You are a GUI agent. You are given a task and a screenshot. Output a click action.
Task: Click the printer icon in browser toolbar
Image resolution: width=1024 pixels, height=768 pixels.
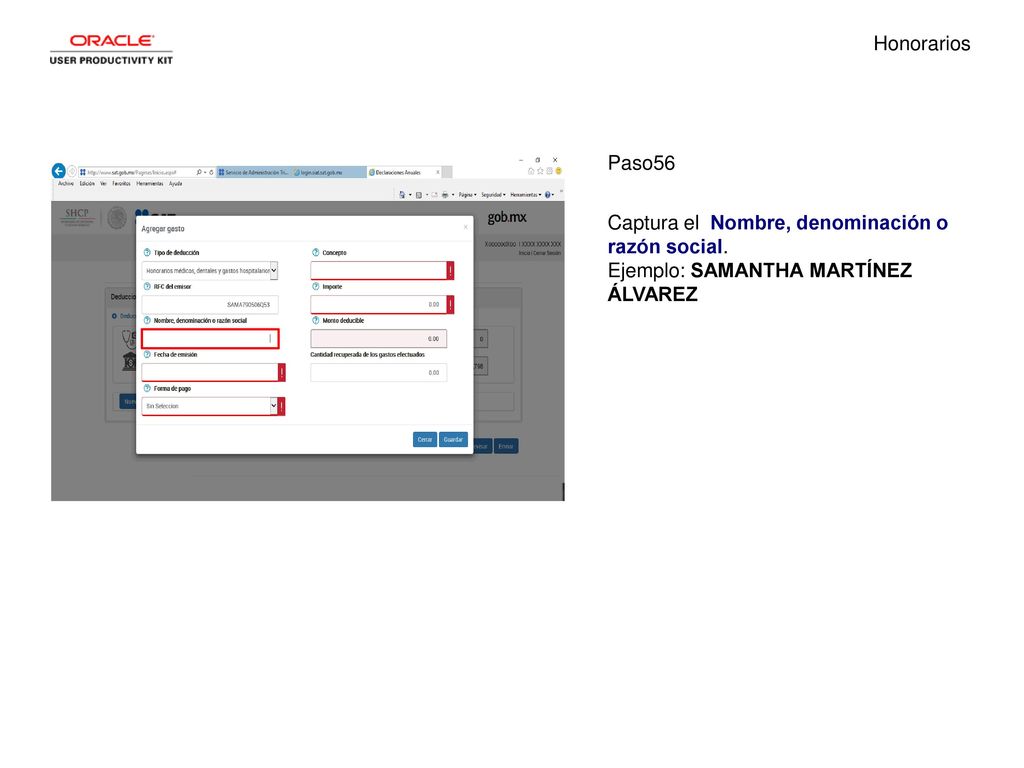click(445, 195)
